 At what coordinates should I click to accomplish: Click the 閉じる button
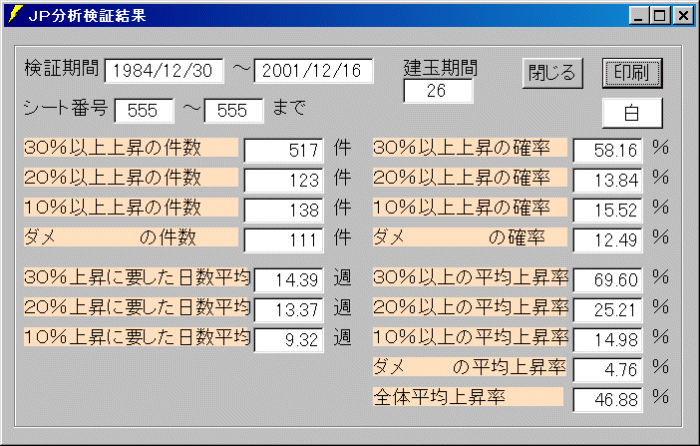coord(553,73)
